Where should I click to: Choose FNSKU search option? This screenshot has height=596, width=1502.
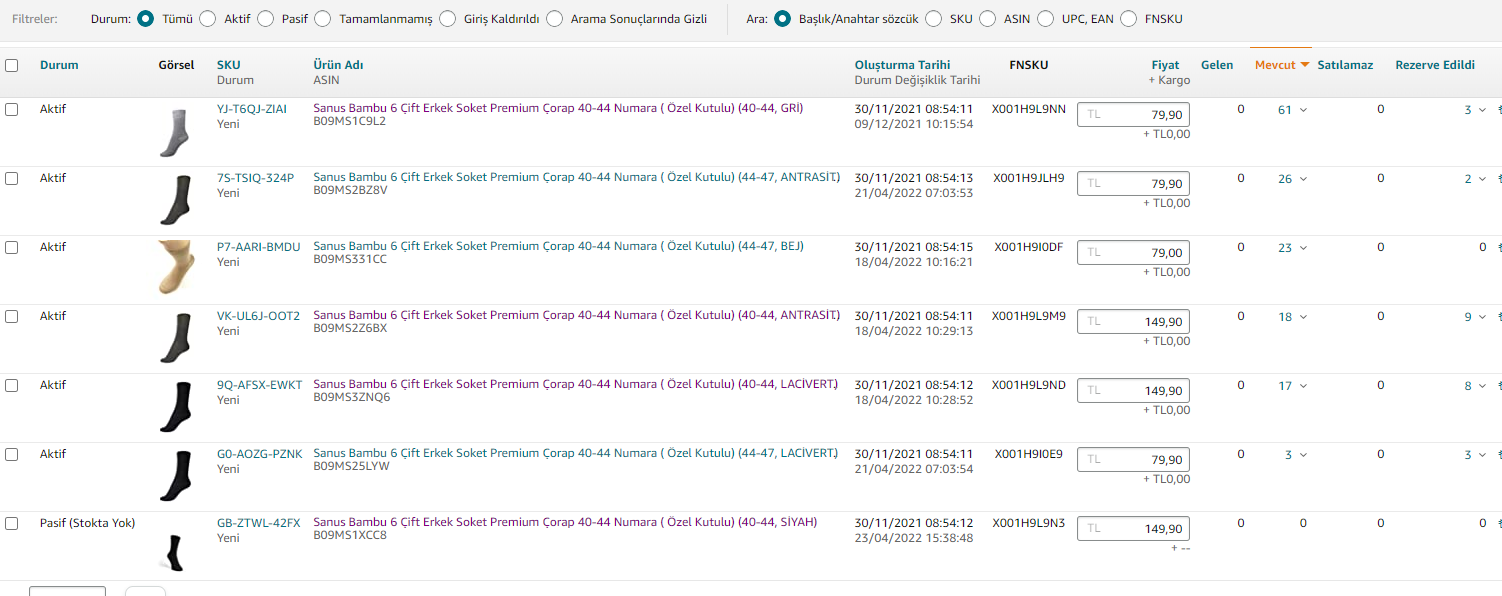[1129, 18]
